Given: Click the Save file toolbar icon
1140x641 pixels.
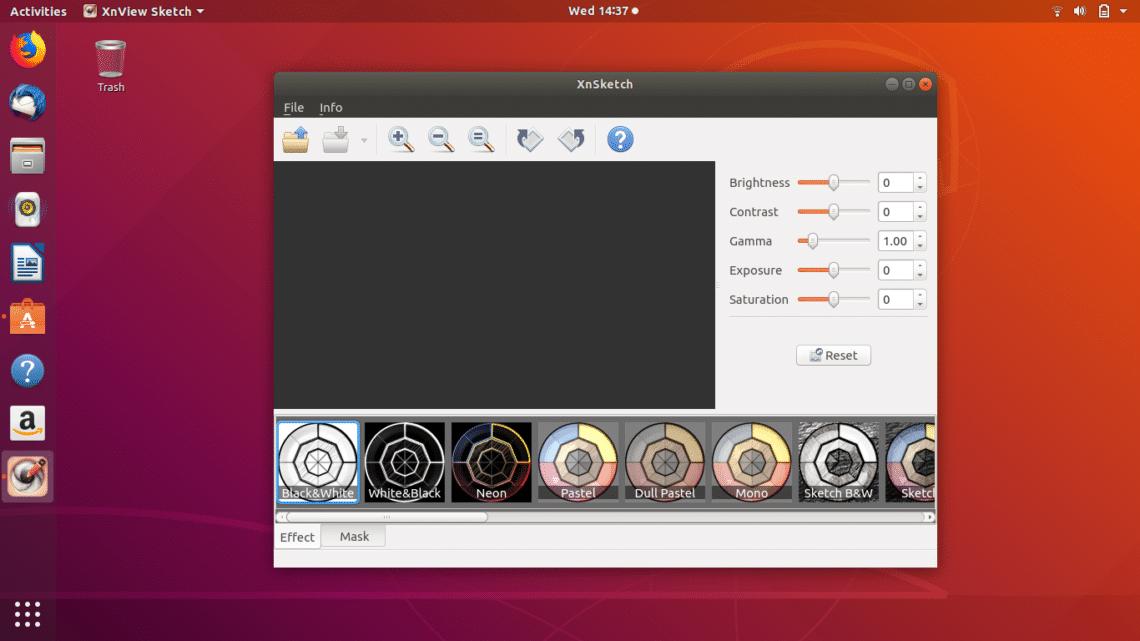Looking at the screenshot, I should (x=337, y=139).
